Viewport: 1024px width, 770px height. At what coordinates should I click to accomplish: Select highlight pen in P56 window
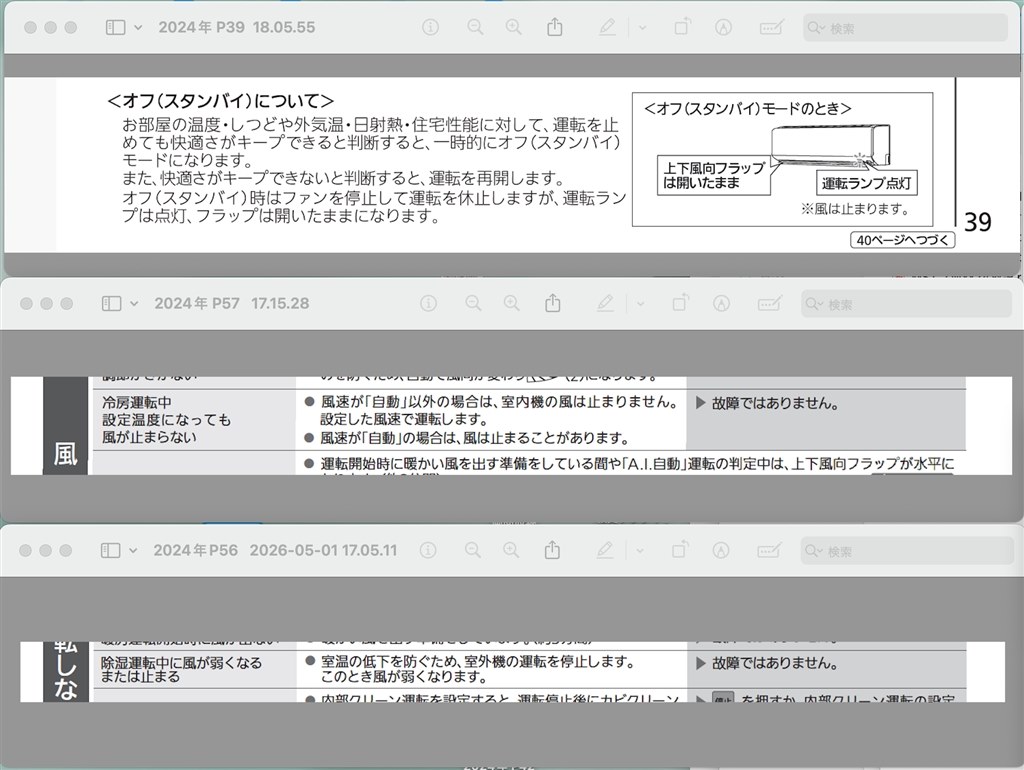click(605, 551)
